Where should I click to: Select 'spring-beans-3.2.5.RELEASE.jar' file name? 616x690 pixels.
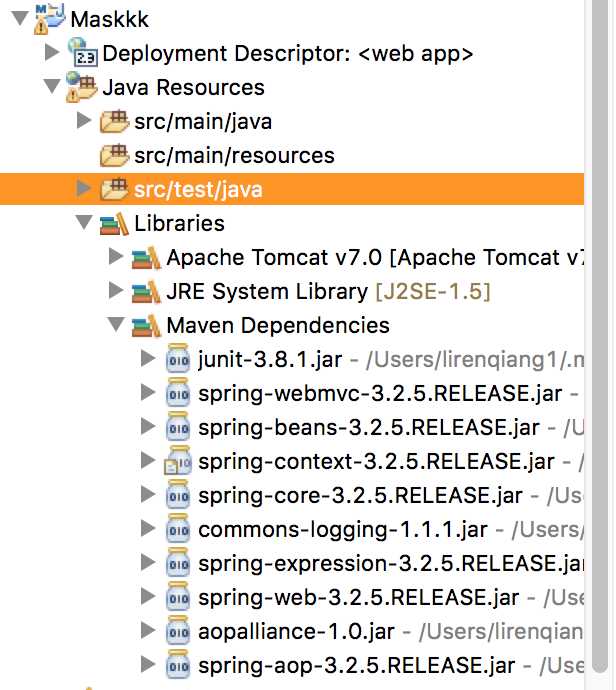point(369,428)
